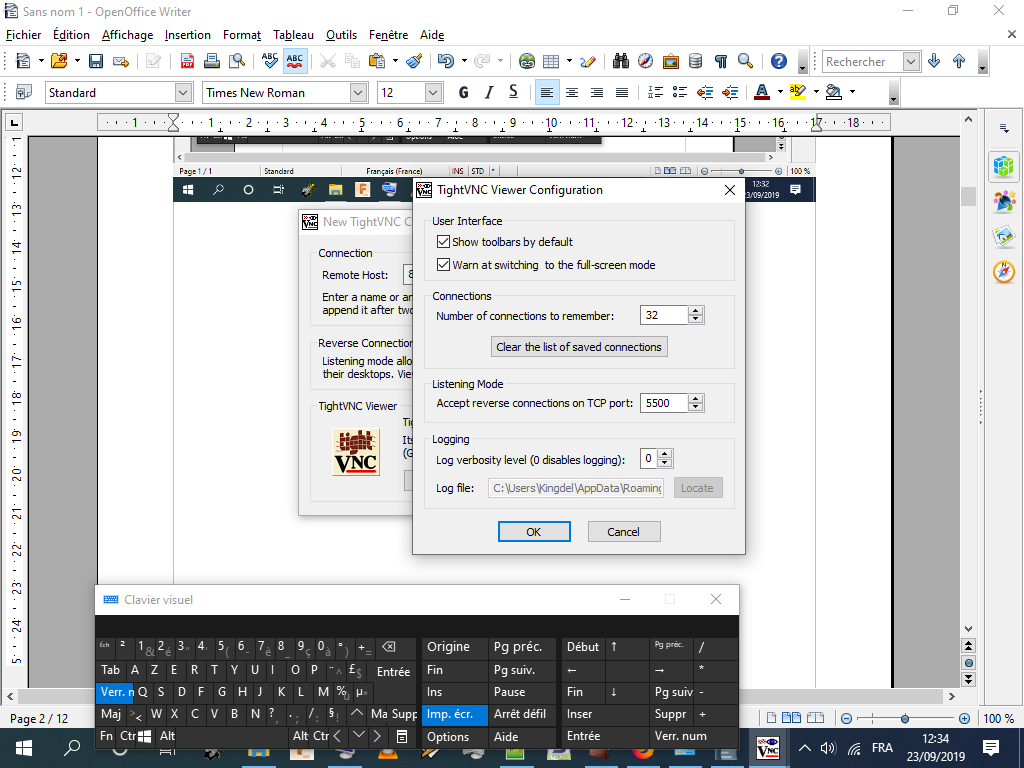This screenshot has height=768, width=1024.
Task: Expand highlighting color dropdown arrow
Action: [x=816, y=92]
